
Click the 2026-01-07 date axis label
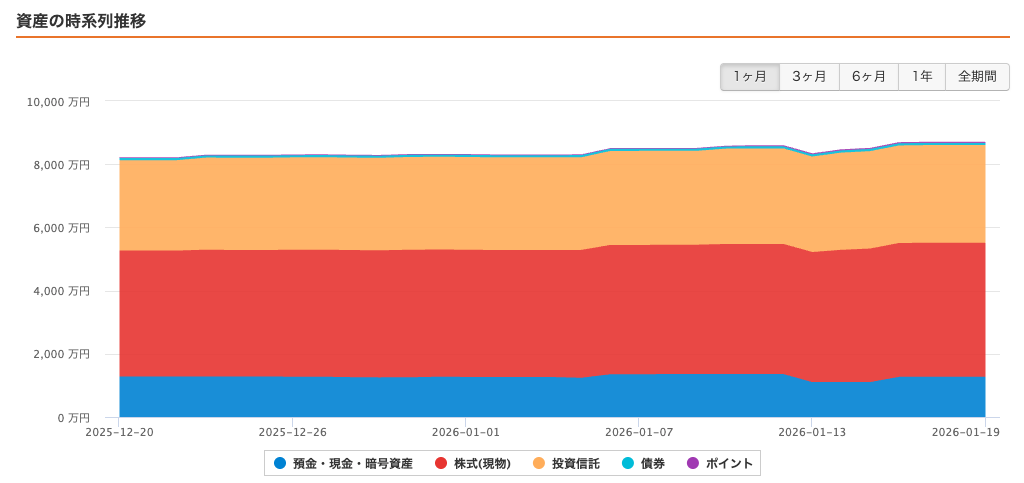click(638, 432)
